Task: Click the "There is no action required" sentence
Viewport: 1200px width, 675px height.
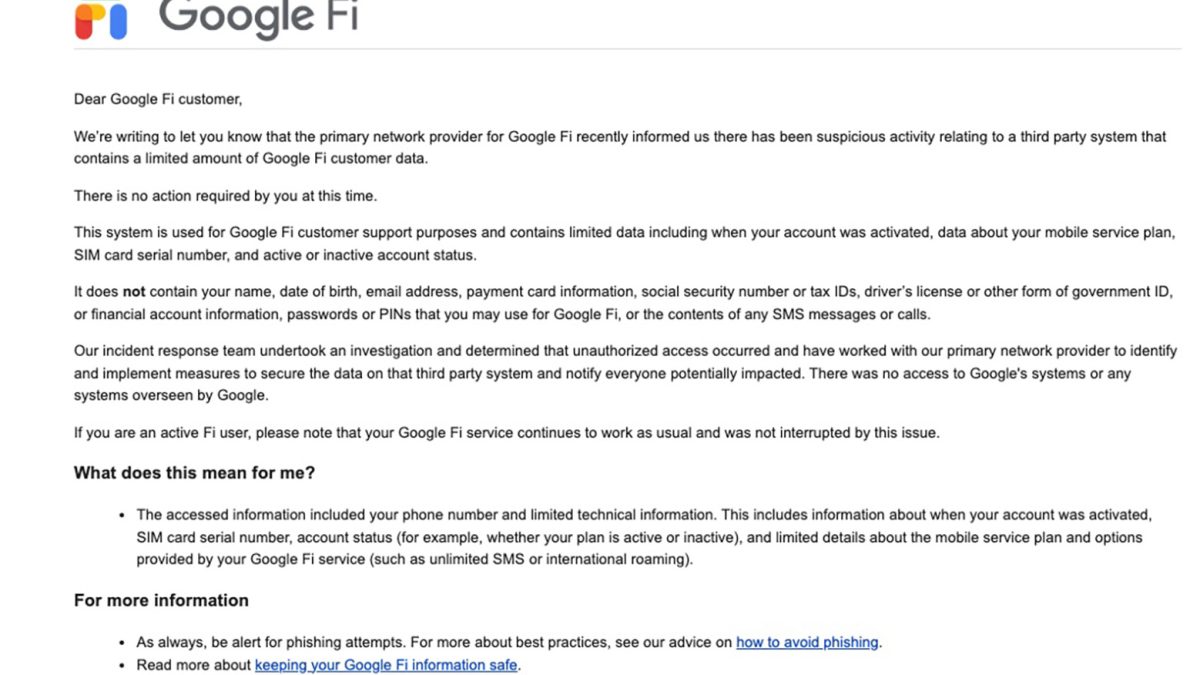Action: coord(225,196)
